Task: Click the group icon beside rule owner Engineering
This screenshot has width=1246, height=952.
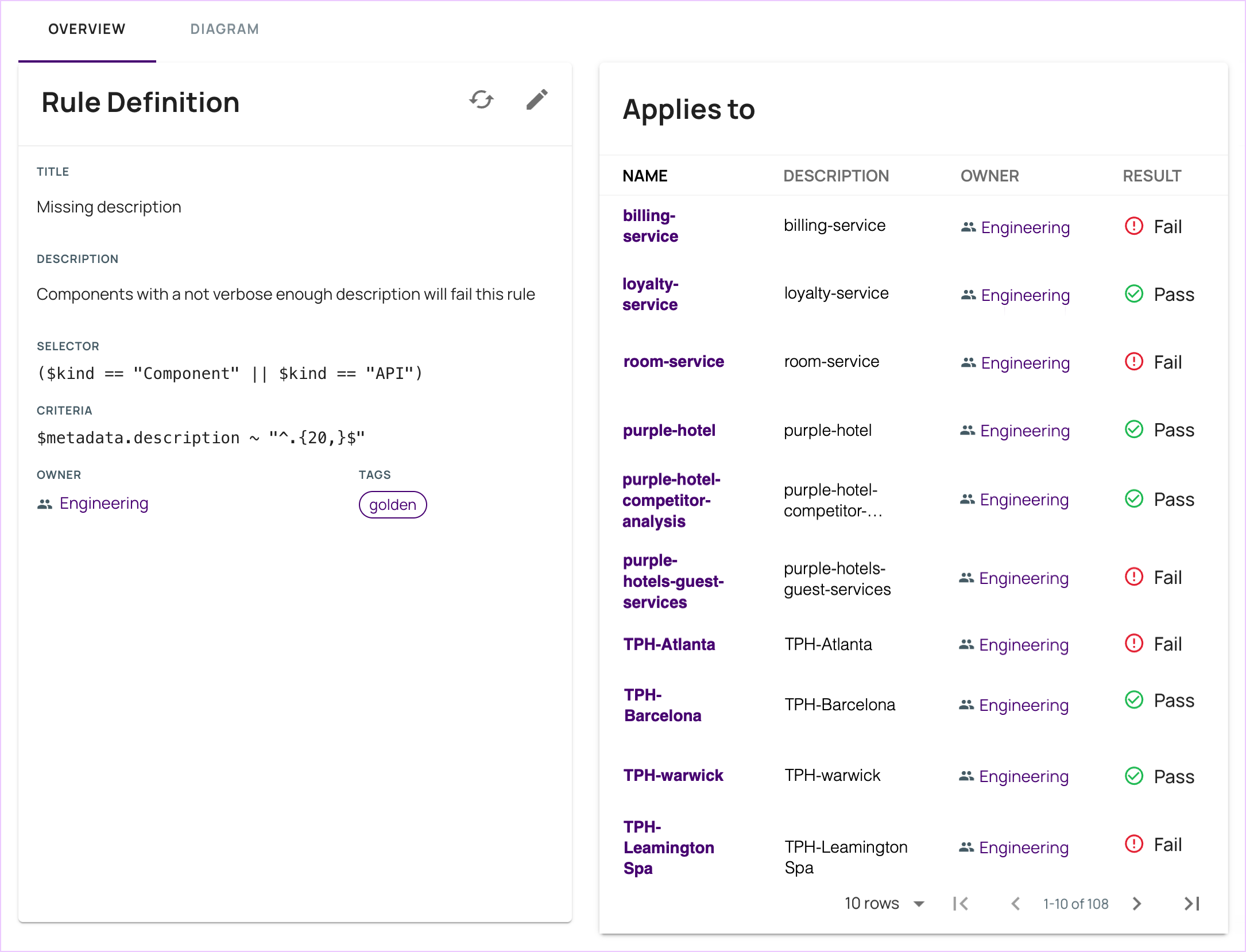Action: pyautogui.click(x=45, y=504)
